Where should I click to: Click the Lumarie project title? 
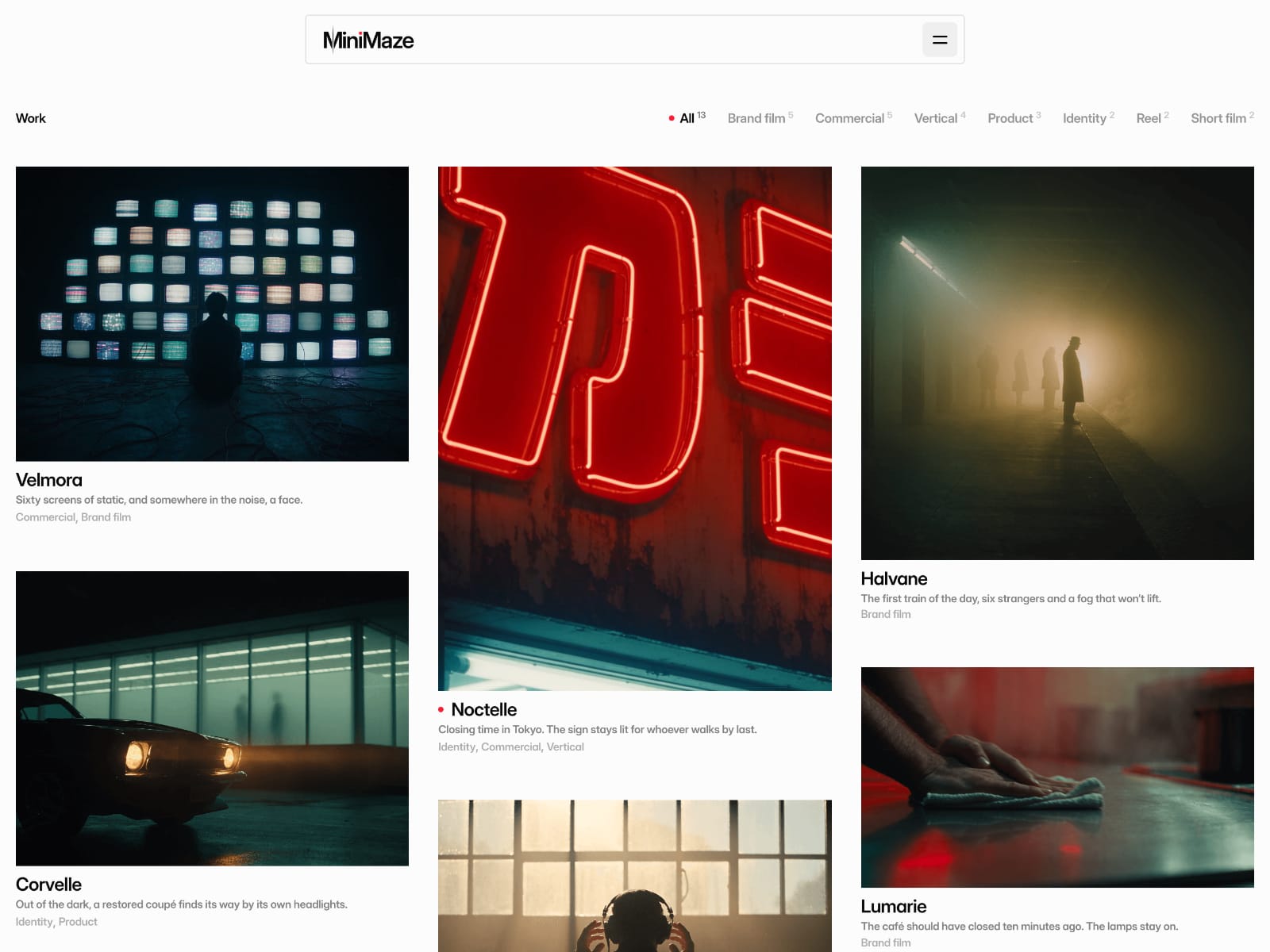(x=894, y=907)
